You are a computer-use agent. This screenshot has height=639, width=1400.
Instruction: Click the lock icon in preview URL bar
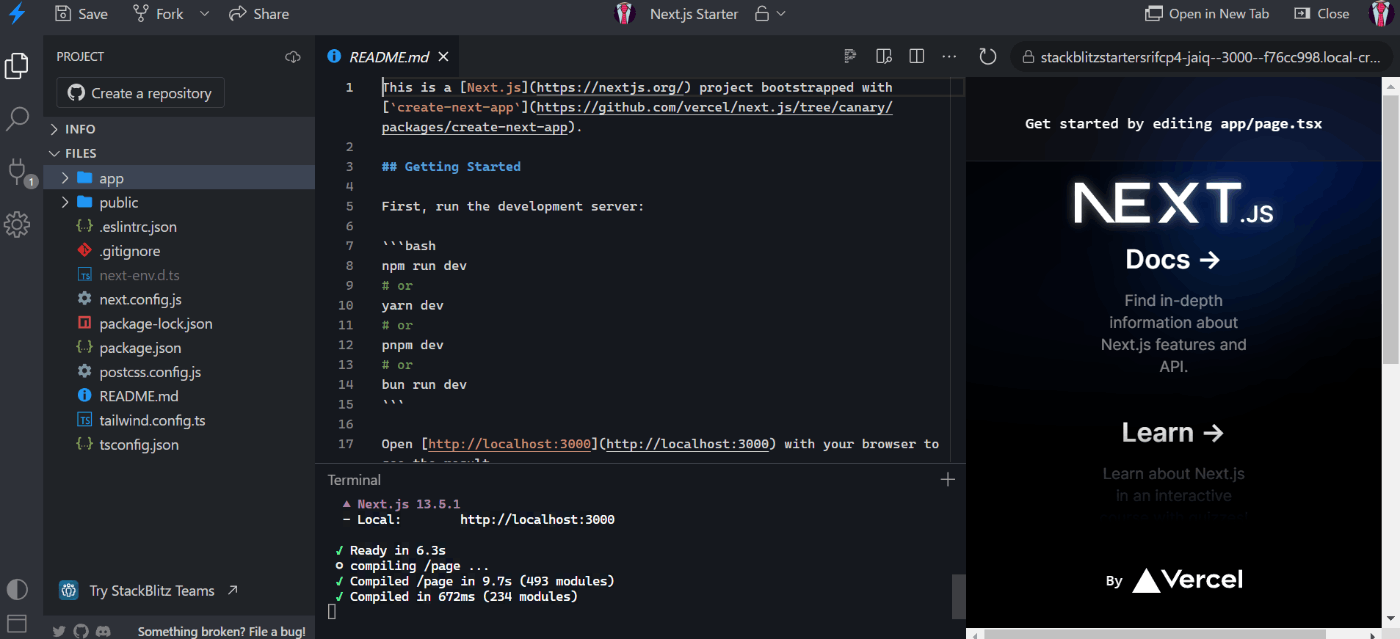coord(1027,57)
